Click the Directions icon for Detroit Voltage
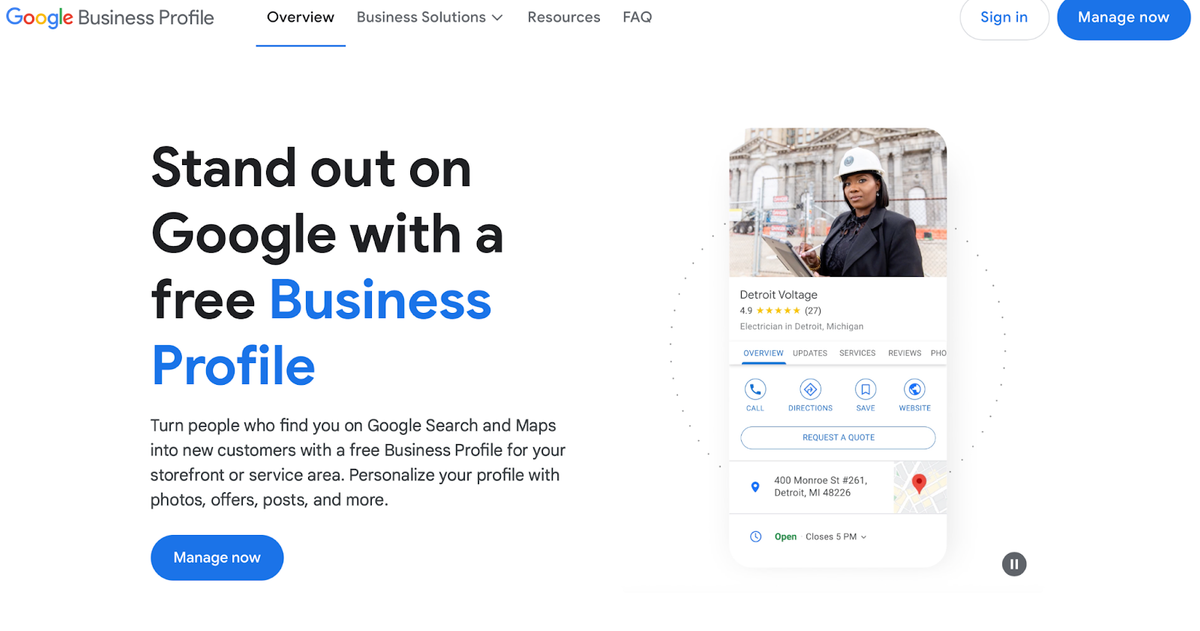This screenshot has width=1200, height=631. [x=810, y=388]
